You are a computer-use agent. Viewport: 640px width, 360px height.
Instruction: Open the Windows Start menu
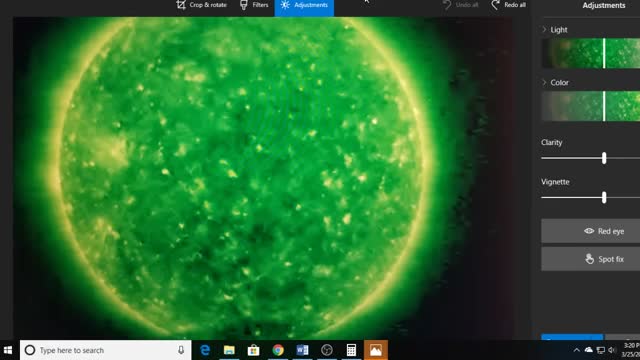coord(8,350)
